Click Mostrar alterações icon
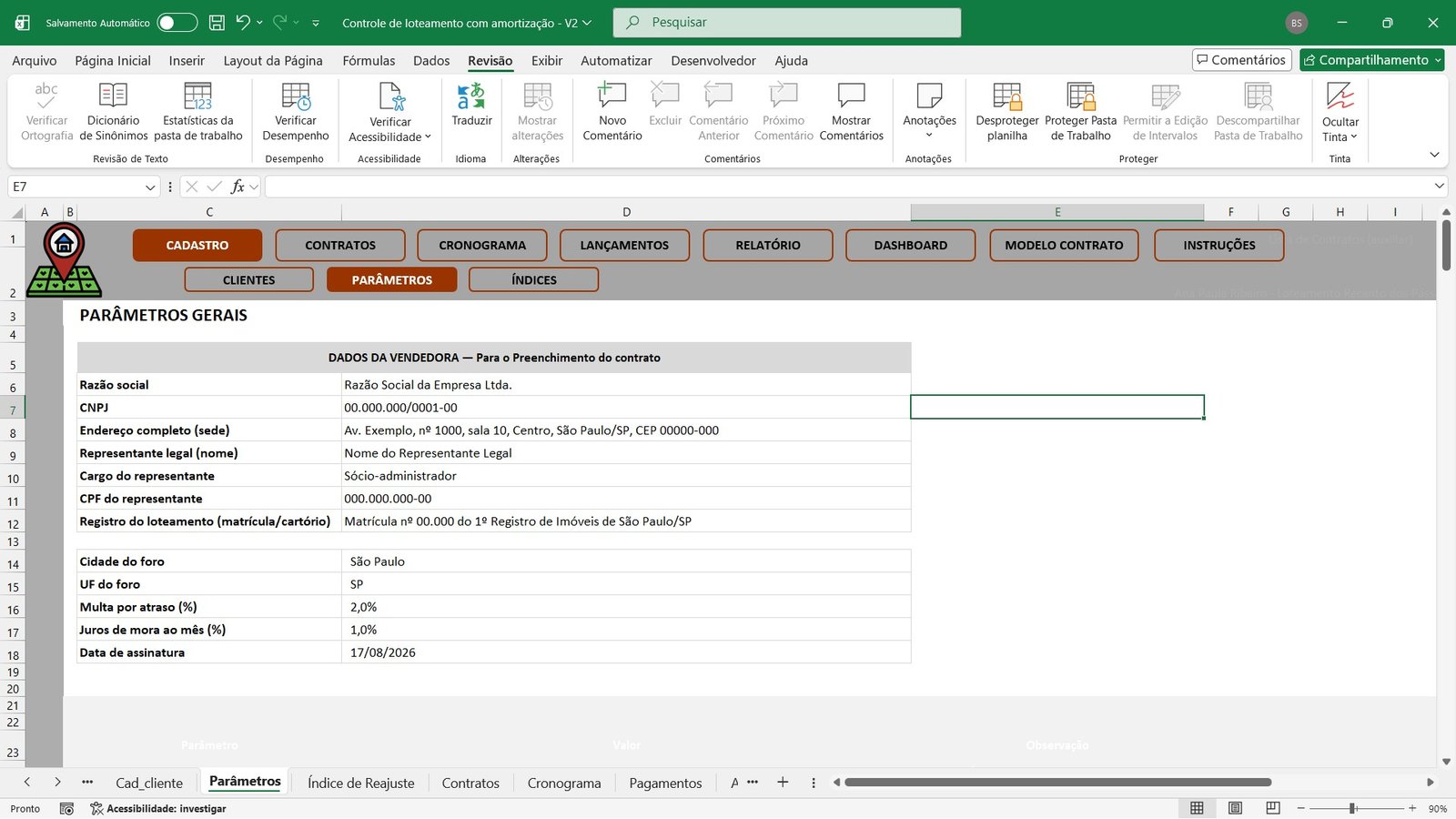Viewport: 1456px width, 819px height. tap(537, 96)
